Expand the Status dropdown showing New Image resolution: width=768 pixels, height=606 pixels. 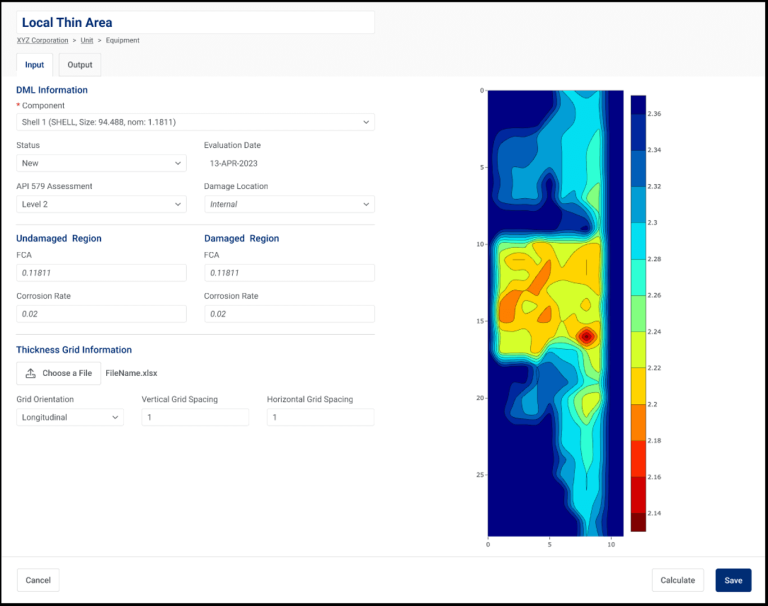pyautogui.click(x=101, y=163)
